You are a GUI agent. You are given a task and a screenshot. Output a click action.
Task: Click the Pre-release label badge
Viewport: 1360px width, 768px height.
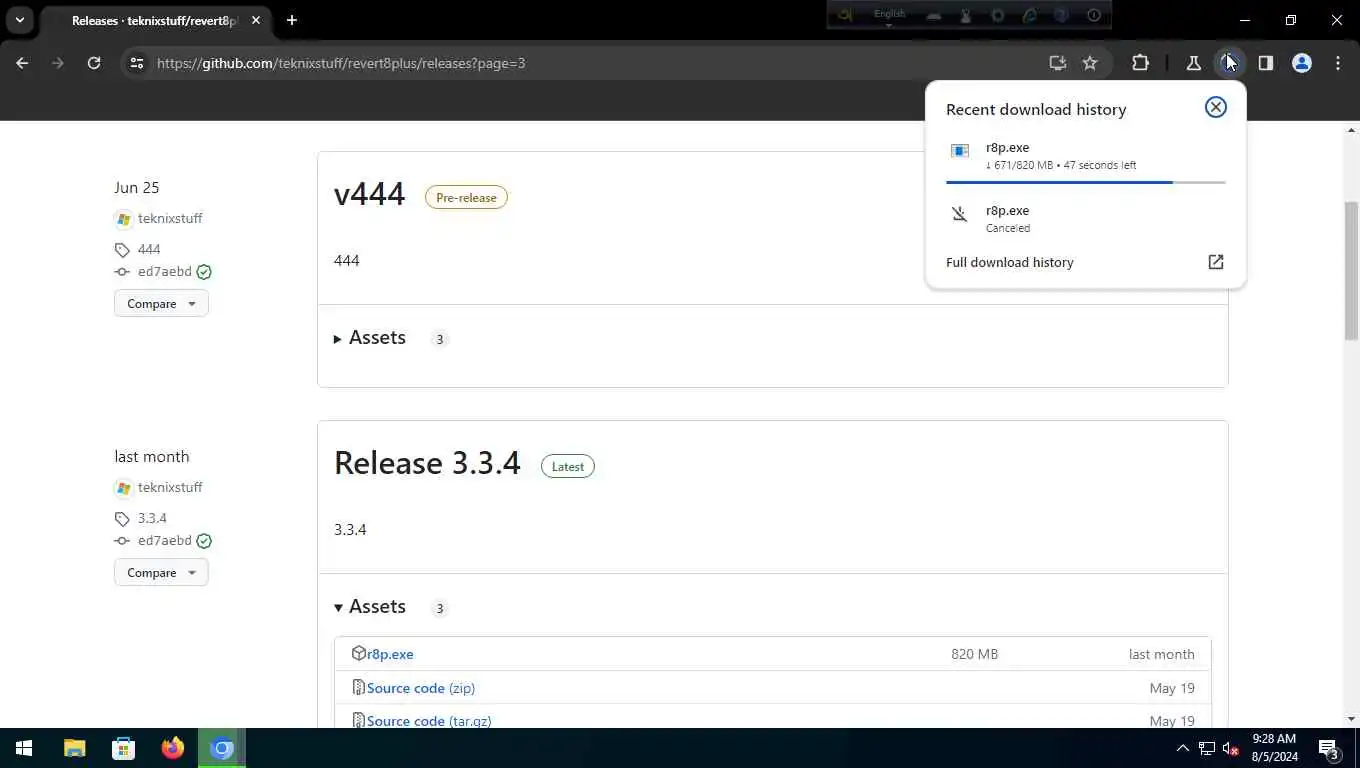click(466, 197)
